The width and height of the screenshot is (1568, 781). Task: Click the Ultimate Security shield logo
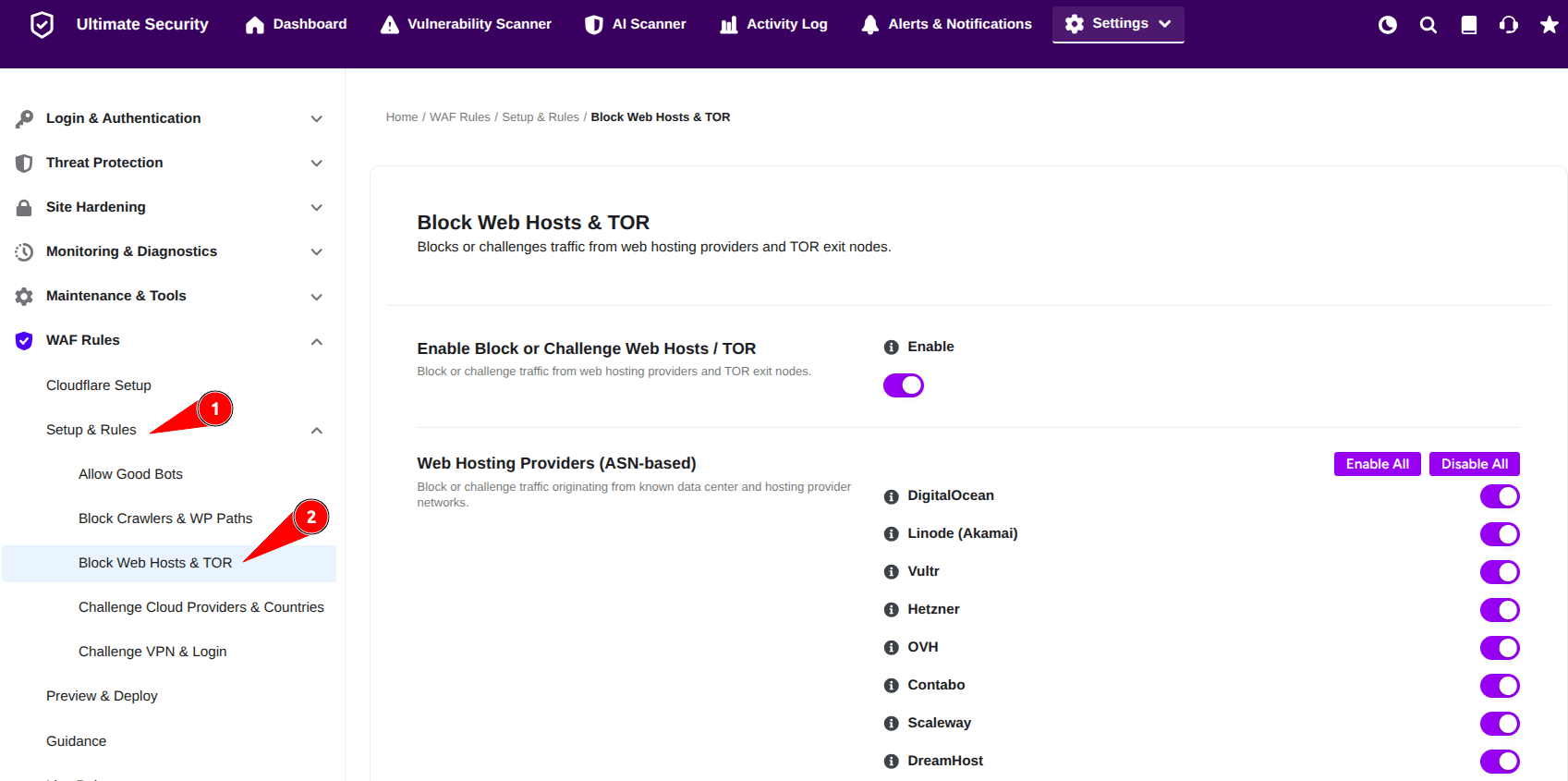[42, 25]
